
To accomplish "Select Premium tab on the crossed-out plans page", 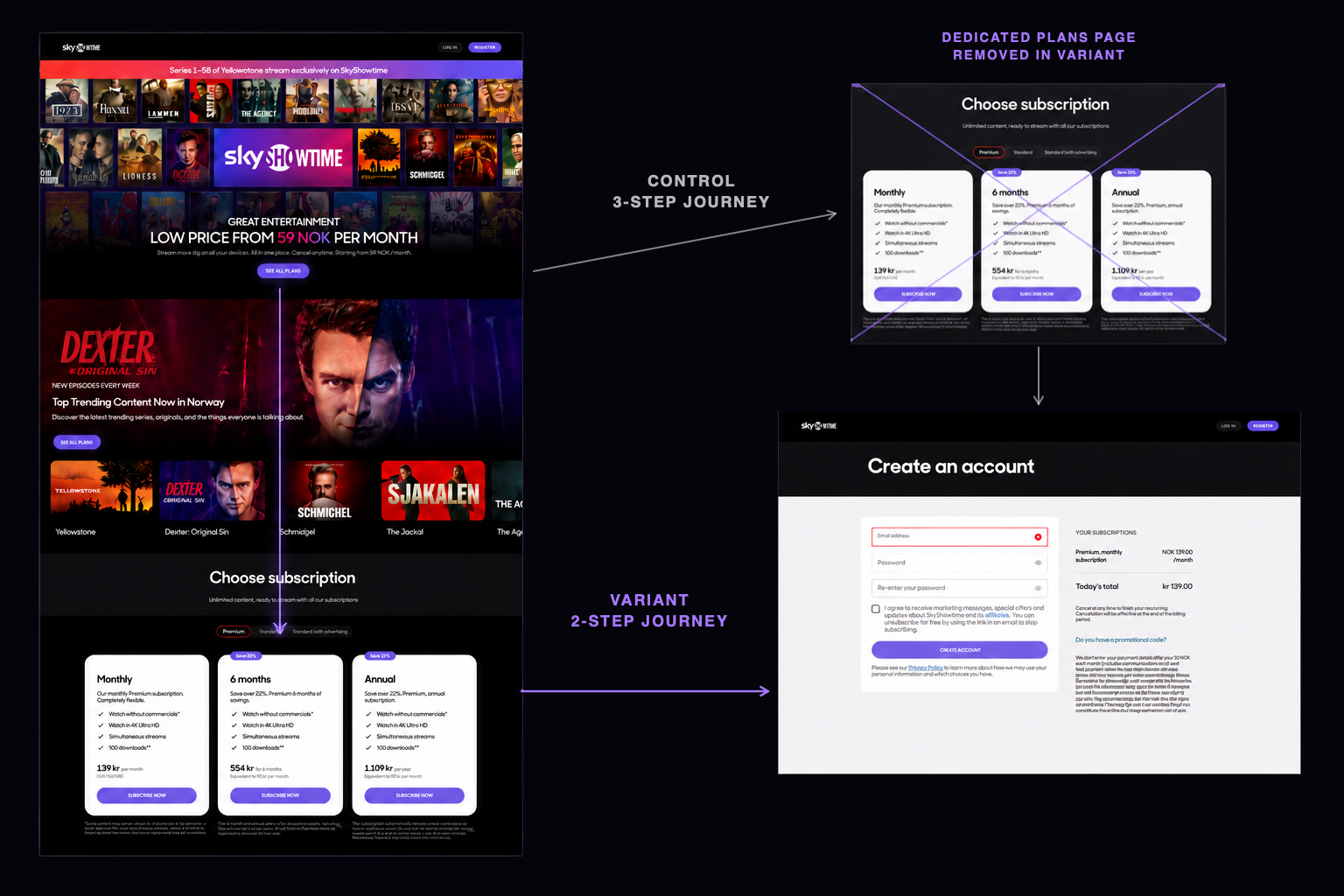I will (989, 152).
